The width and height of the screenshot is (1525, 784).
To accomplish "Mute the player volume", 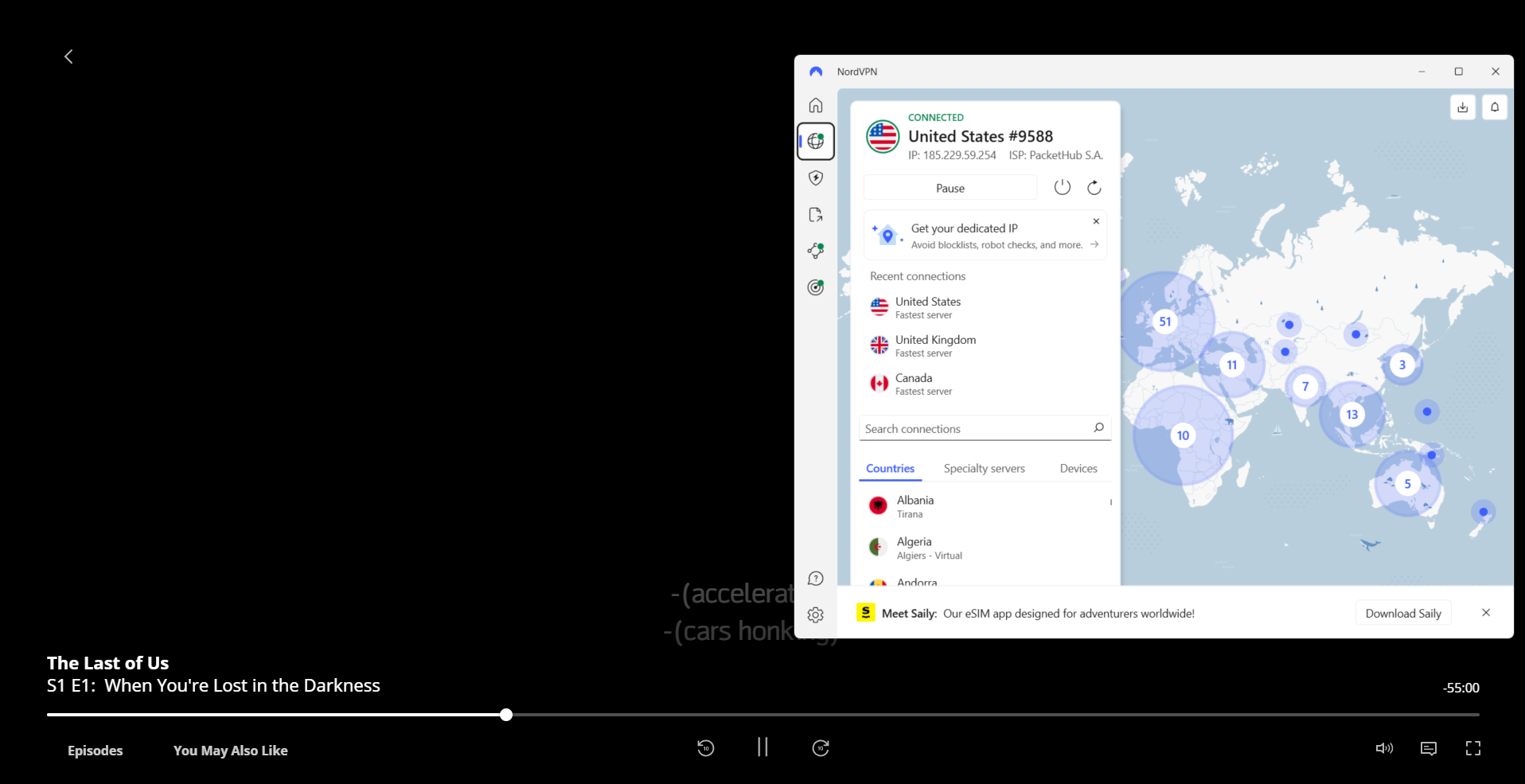I will pyautogui.click(x=1384, y=748).
